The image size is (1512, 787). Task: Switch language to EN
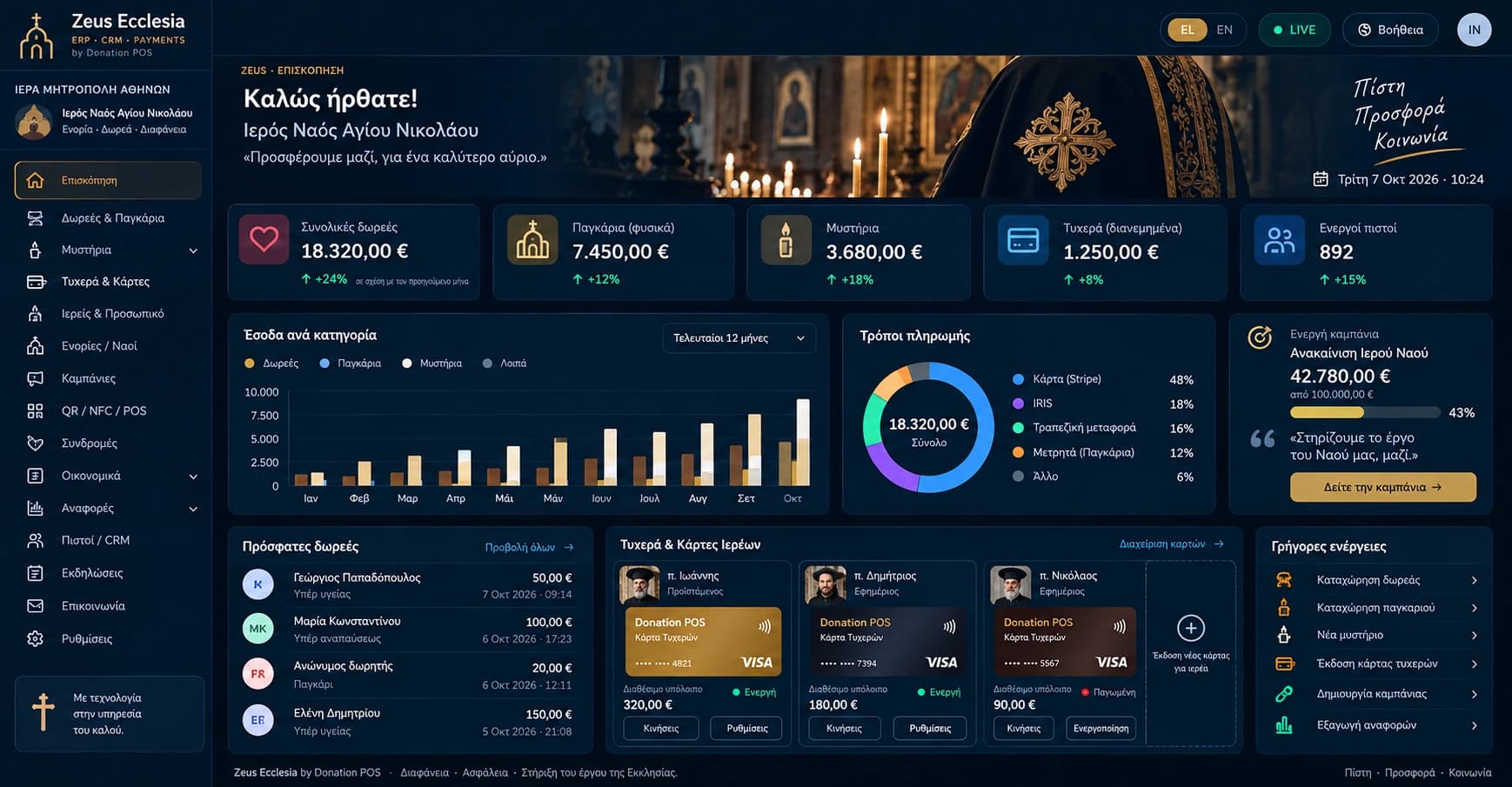1224,30
